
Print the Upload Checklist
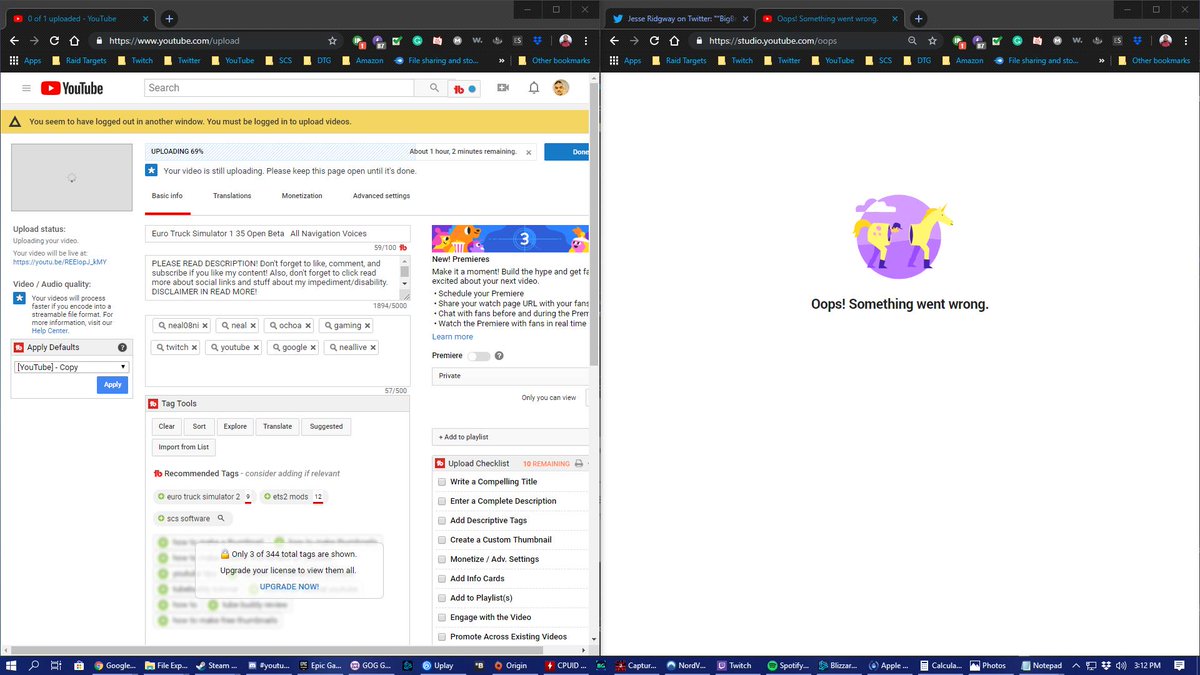(x=578, y=464)
